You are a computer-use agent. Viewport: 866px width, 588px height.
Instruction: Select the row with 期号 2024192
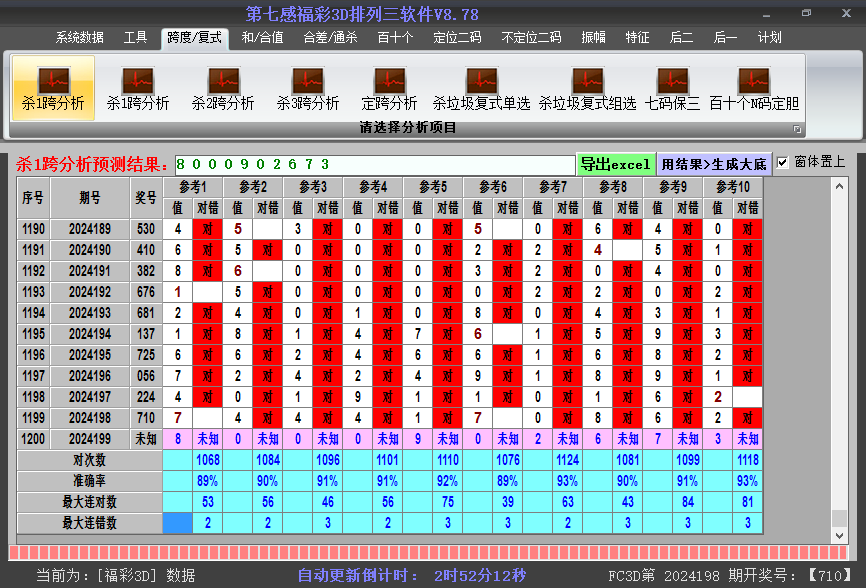(389, 292)
